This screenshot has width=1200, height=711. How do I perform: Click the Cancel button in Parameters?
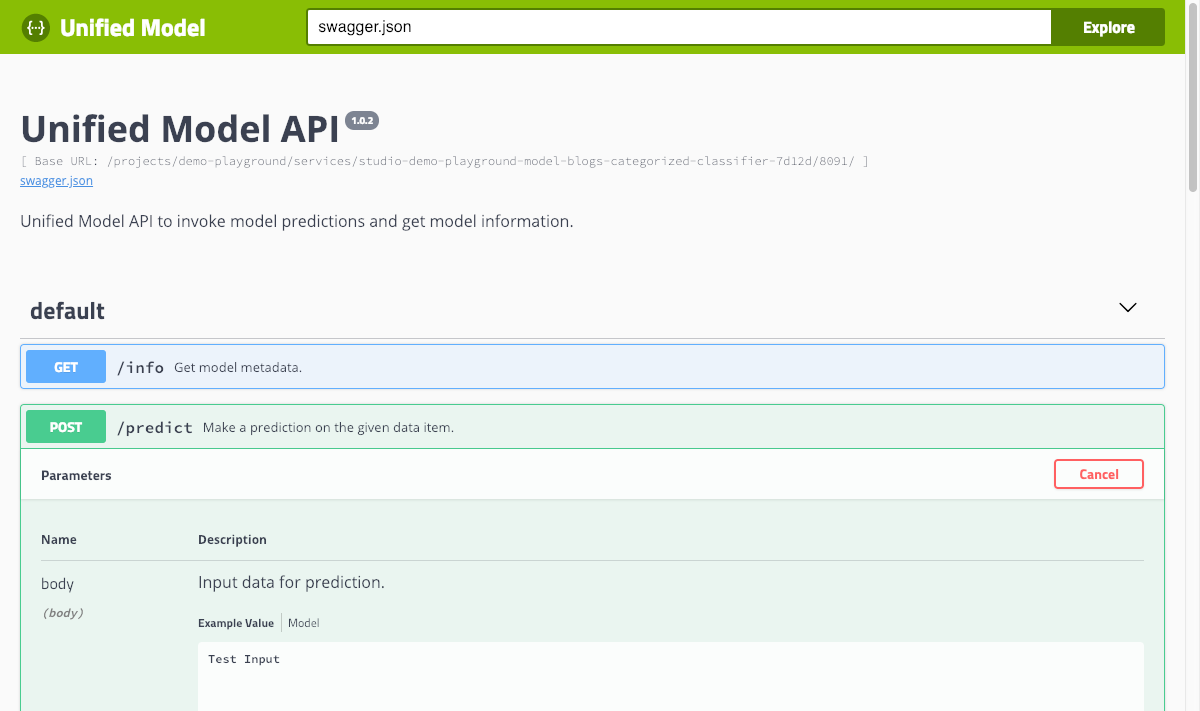pos(1098,474)
